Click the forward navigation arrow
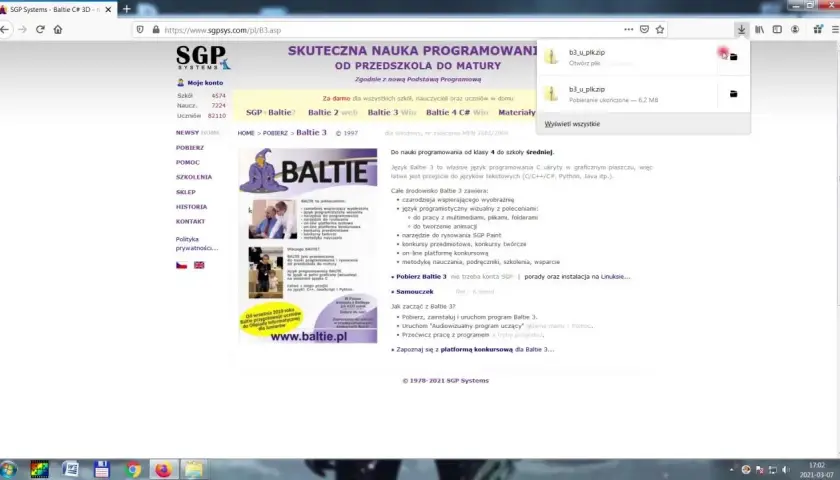 (22, 29)
